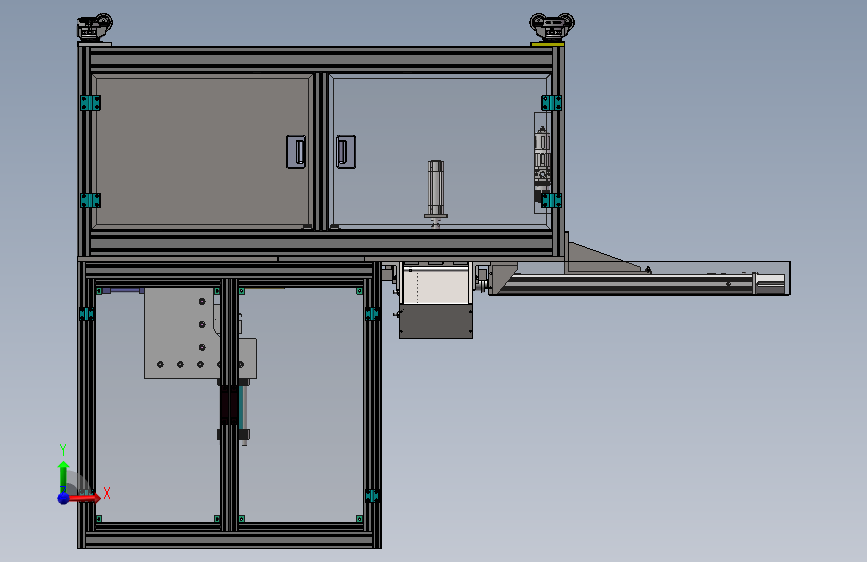The image size is (867, 562).
Task: Pick the bottom teal hinge on lower frame's right post
Action: (x=372, y=496)
